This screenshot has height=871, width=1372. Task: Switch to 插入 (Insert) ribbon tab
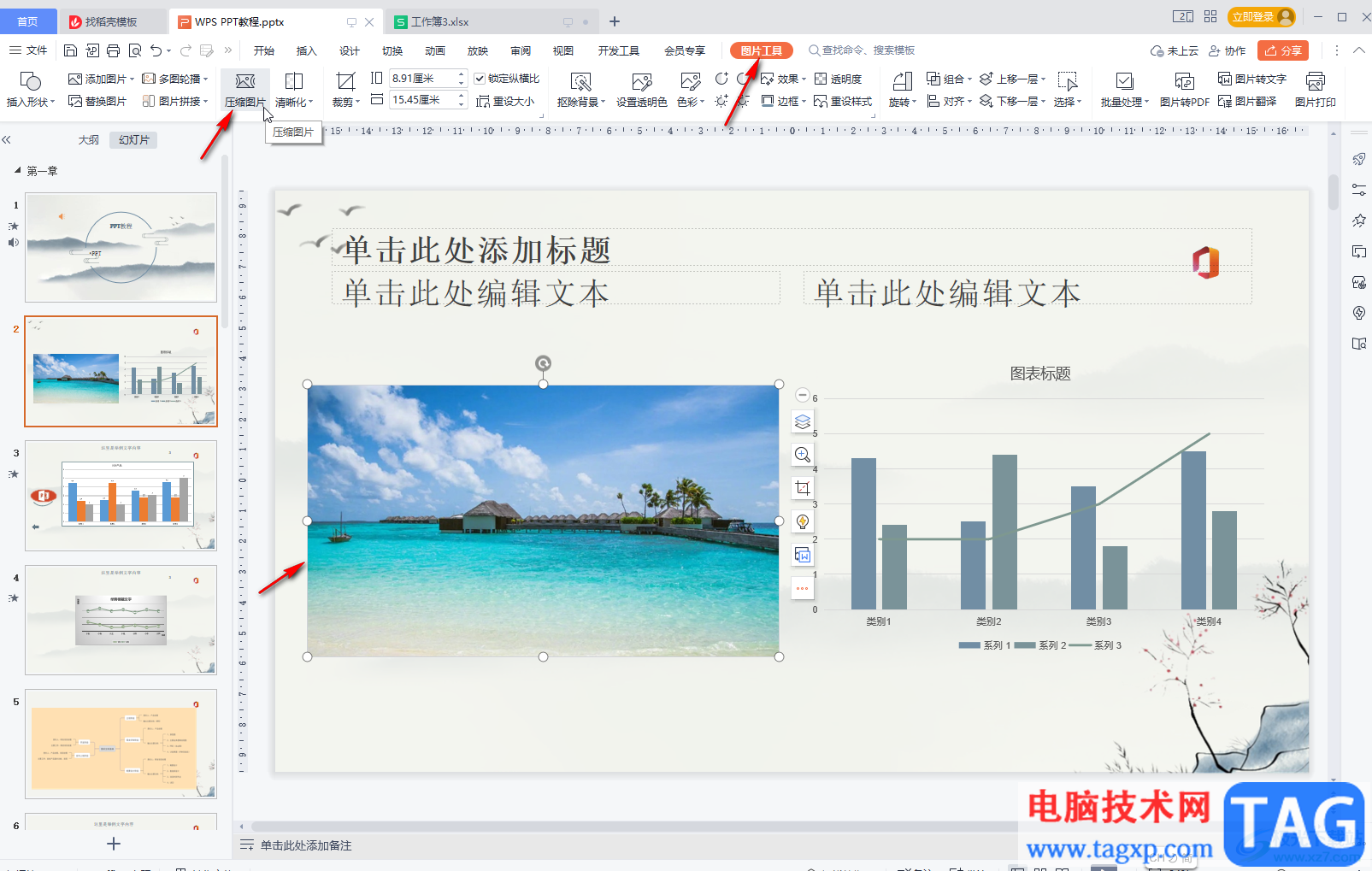(306, 50)
